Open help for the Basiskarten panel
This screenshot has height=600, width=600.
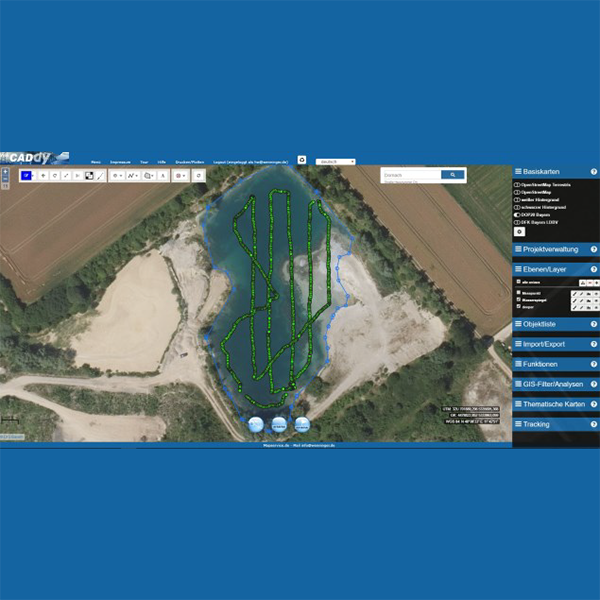[x=594, y=172]
